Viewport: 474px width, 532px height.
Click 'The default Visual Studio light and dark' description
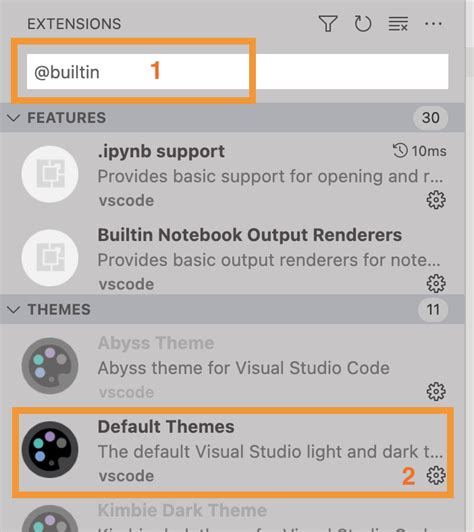pyautogui.click(x=270, y=452)
